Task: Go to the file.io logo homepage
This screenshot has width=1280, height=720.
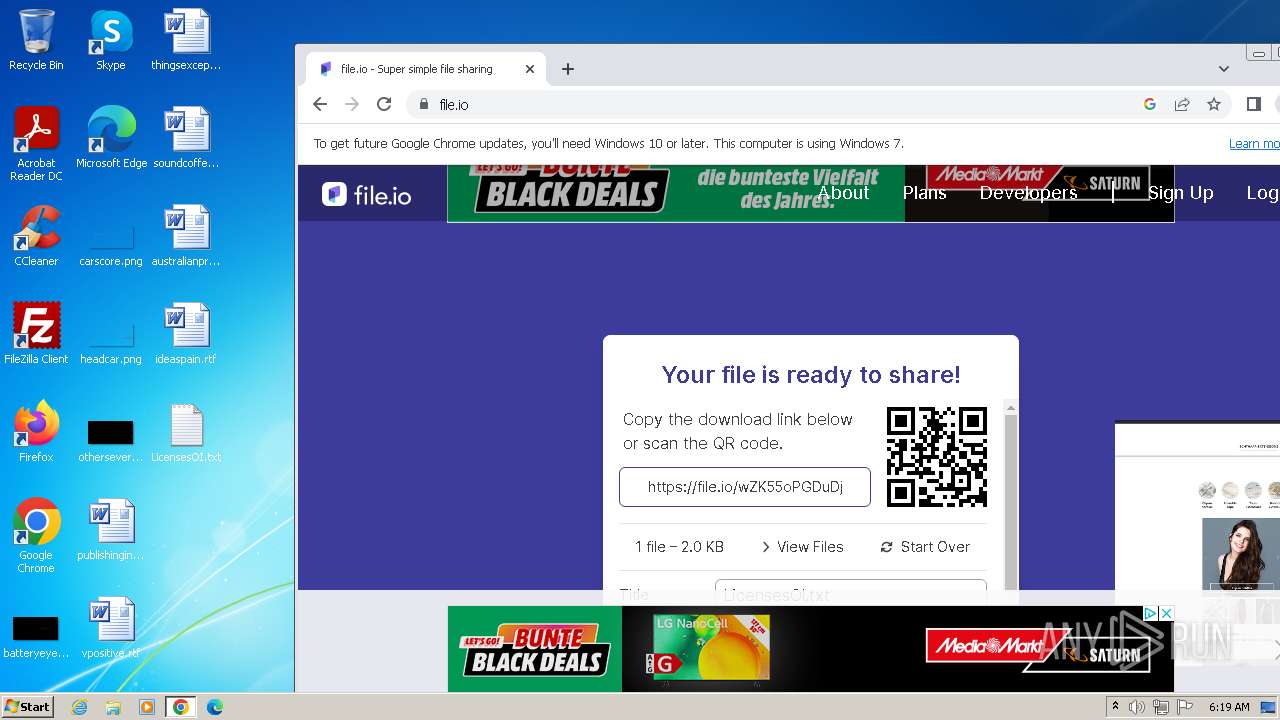Action: [367, 194]
